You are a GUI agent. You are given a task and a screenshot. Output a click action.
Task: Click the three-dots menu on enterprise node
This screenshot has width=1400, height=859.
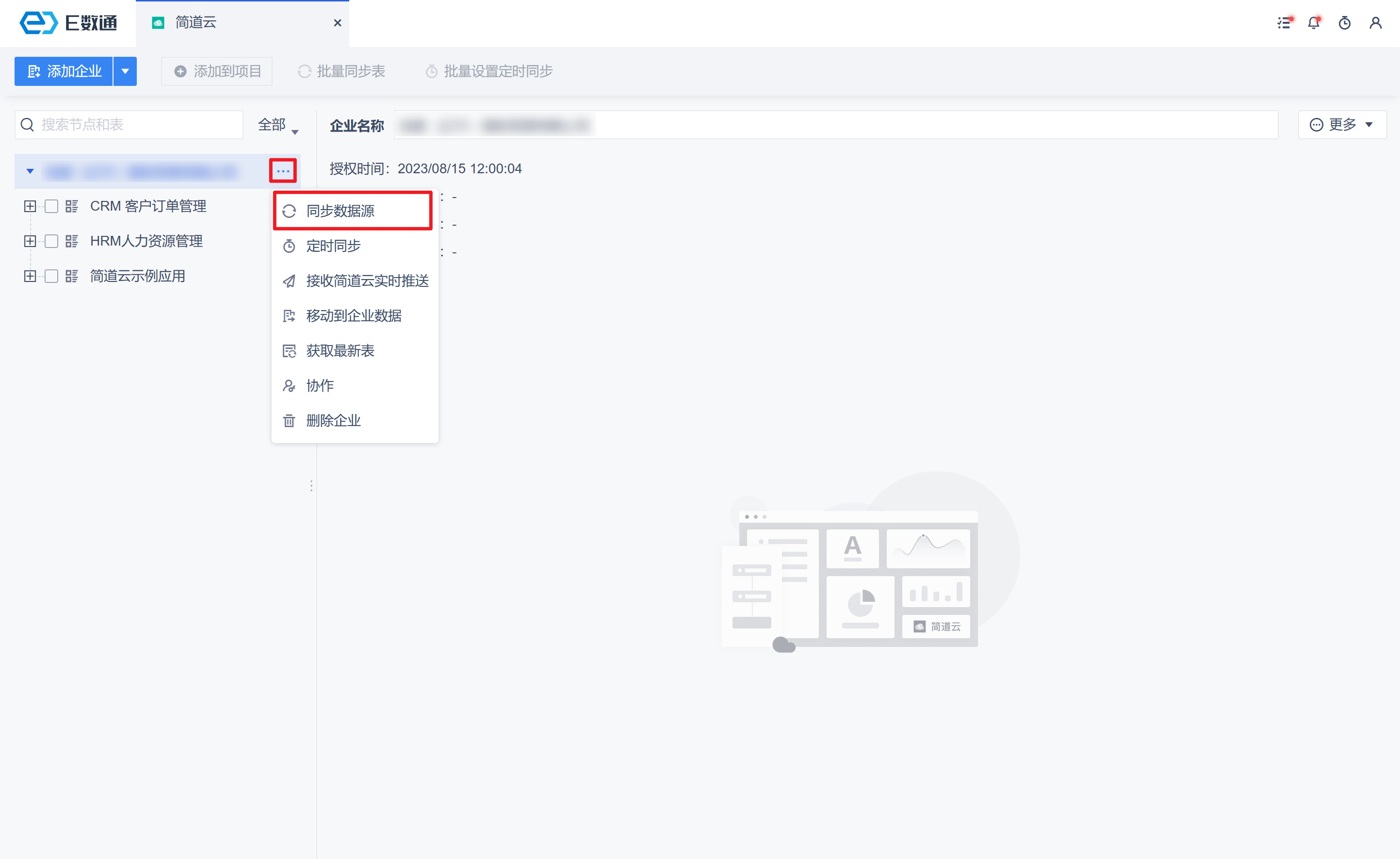(283, 170)
